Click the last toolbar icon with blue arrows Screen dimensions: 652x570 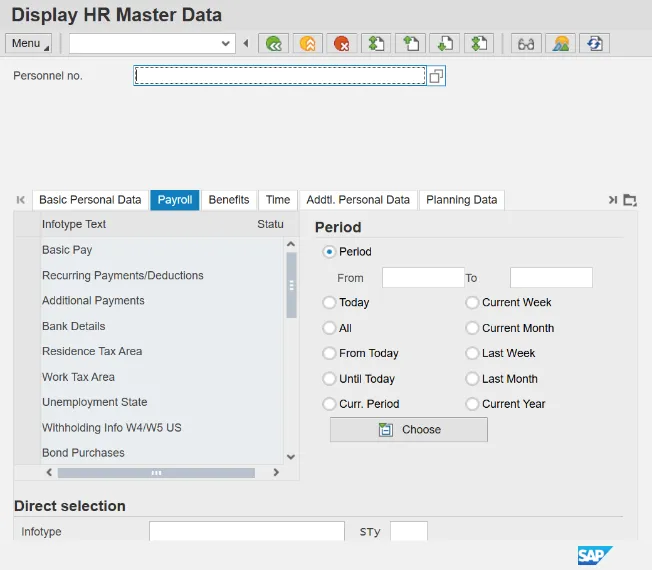[594, 43]
